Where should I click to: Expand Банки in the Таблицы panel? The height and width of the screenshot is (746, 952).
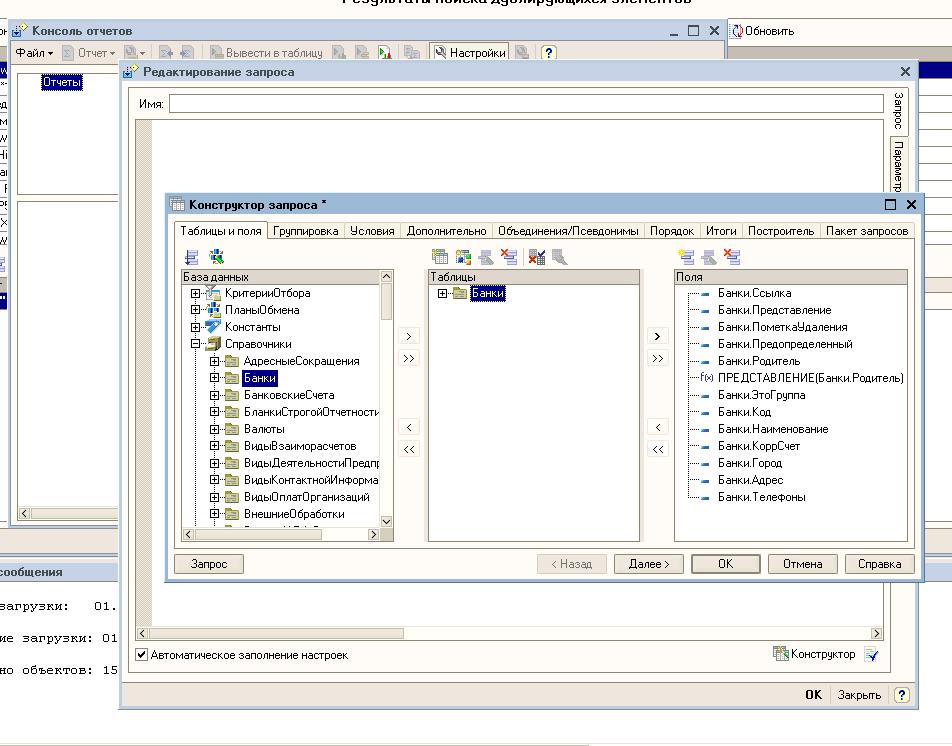[442, 293]
